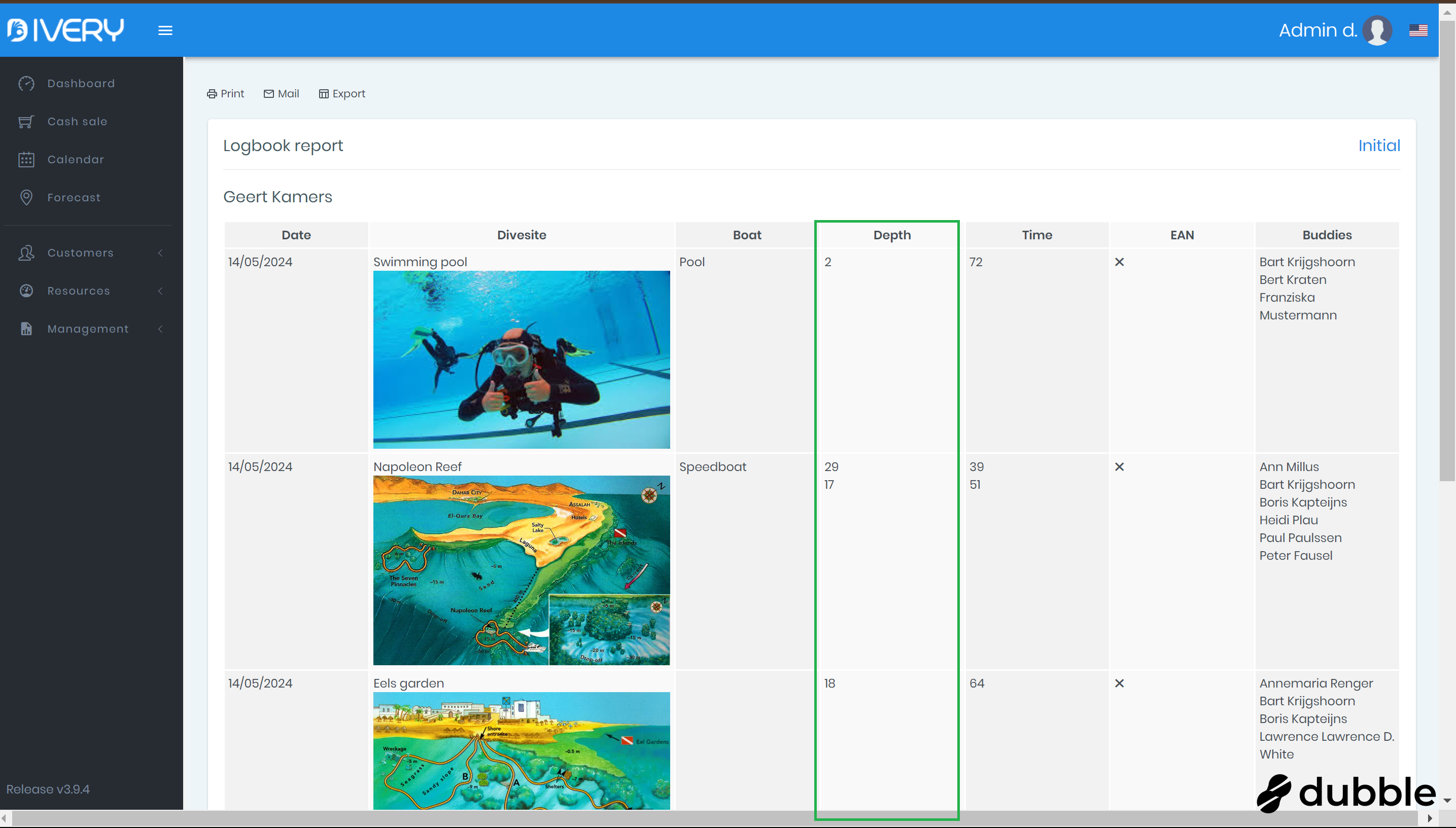Mail the logbook report
The height and width of the screenshot is (828, 1456).
point(282,94)
